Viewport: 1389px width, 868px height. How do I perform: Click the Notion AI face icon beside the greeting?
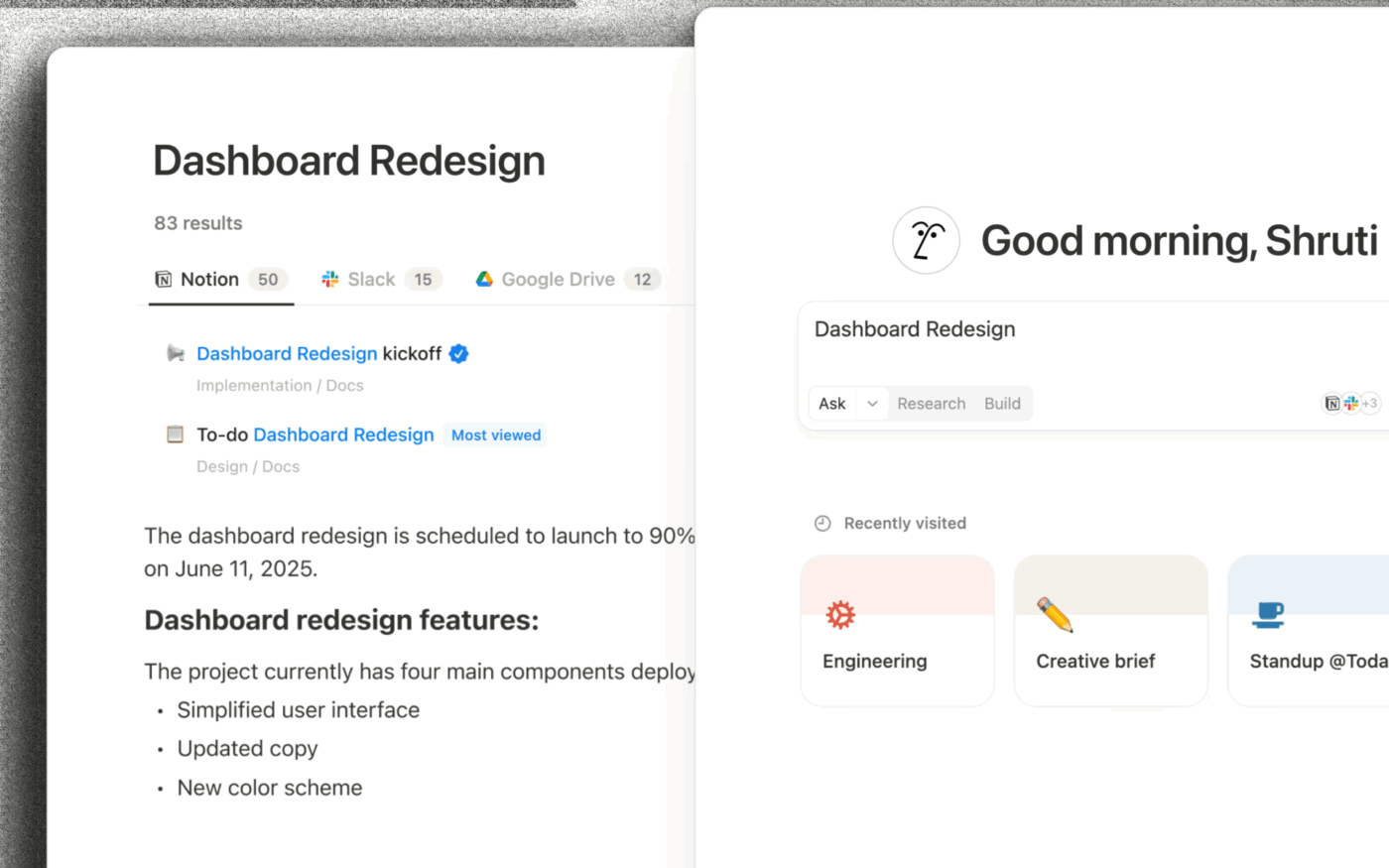(926, 240)
